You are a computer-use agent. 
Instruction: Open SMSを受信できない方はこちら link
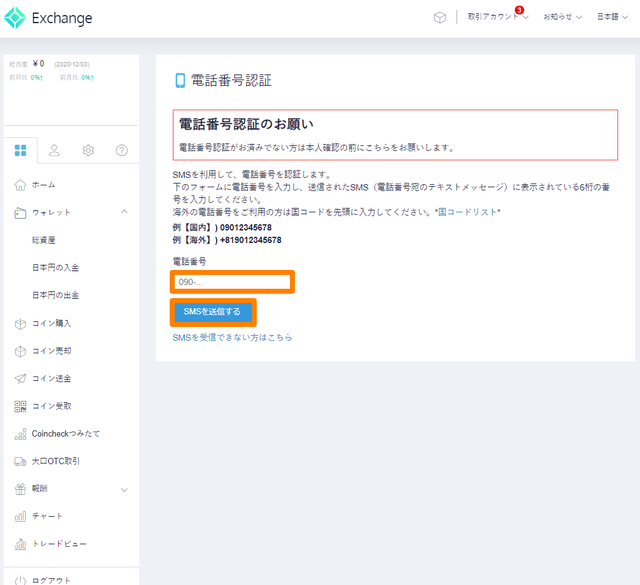[x=232, y=338]
